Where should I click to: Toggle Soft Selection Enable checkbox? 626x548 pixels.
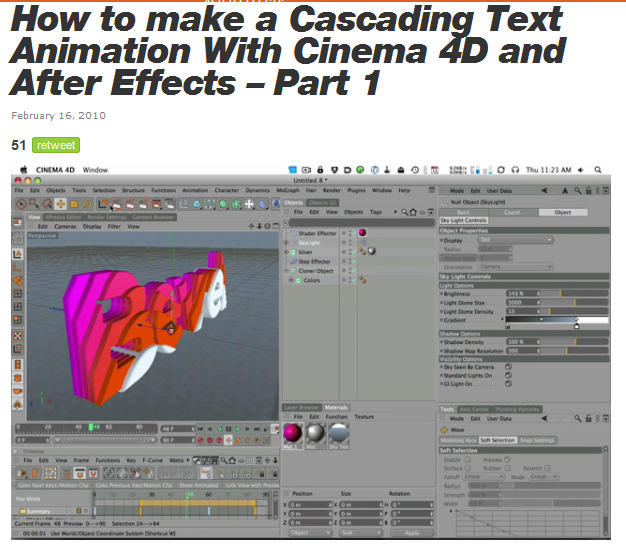point(468,459)
